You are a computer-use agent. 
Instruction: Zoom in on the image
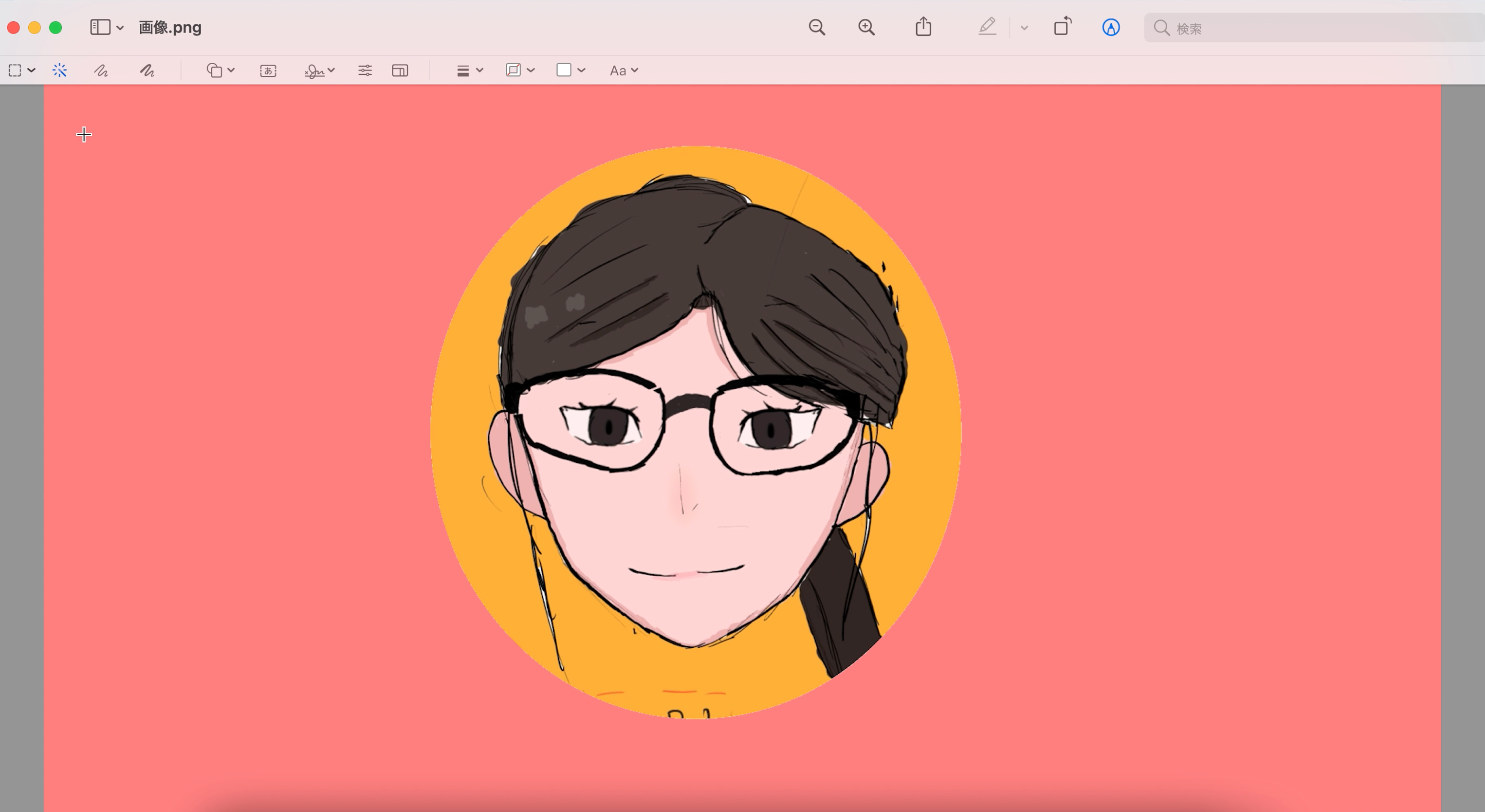[x=867, y=27]
